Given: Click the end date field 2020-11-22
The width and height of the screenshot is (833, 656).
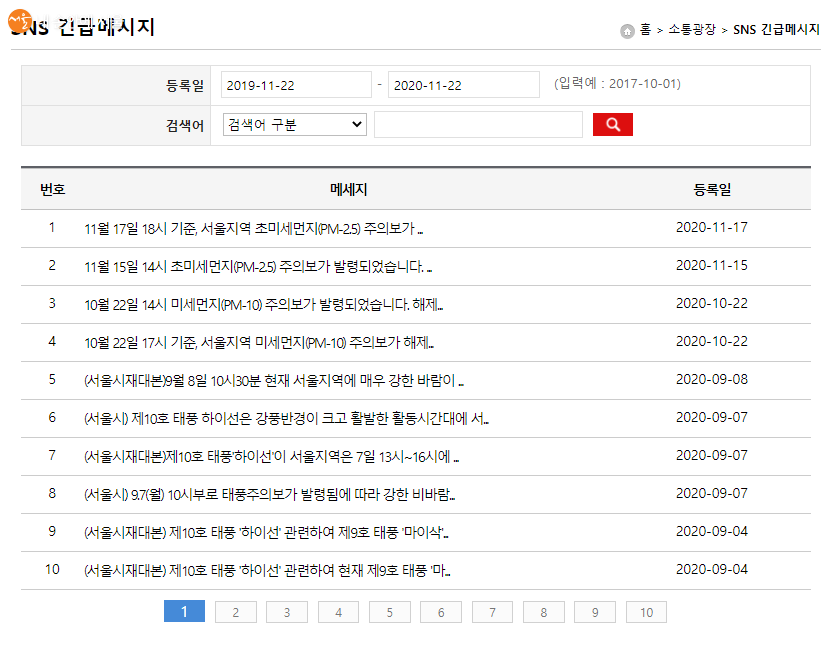Looking at the screenshot, I should pos(463,85).
